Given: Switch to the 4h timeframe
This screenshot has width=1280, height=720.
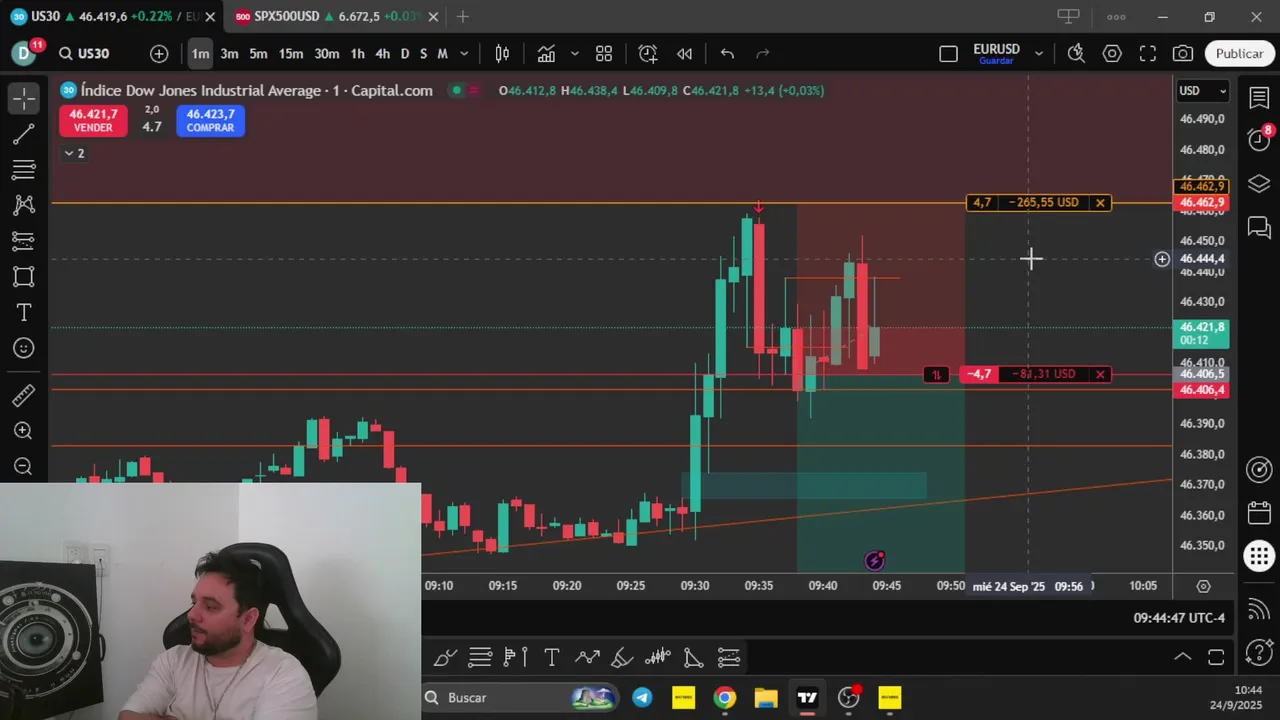Looking at the screenshot, I should [382, 54].
